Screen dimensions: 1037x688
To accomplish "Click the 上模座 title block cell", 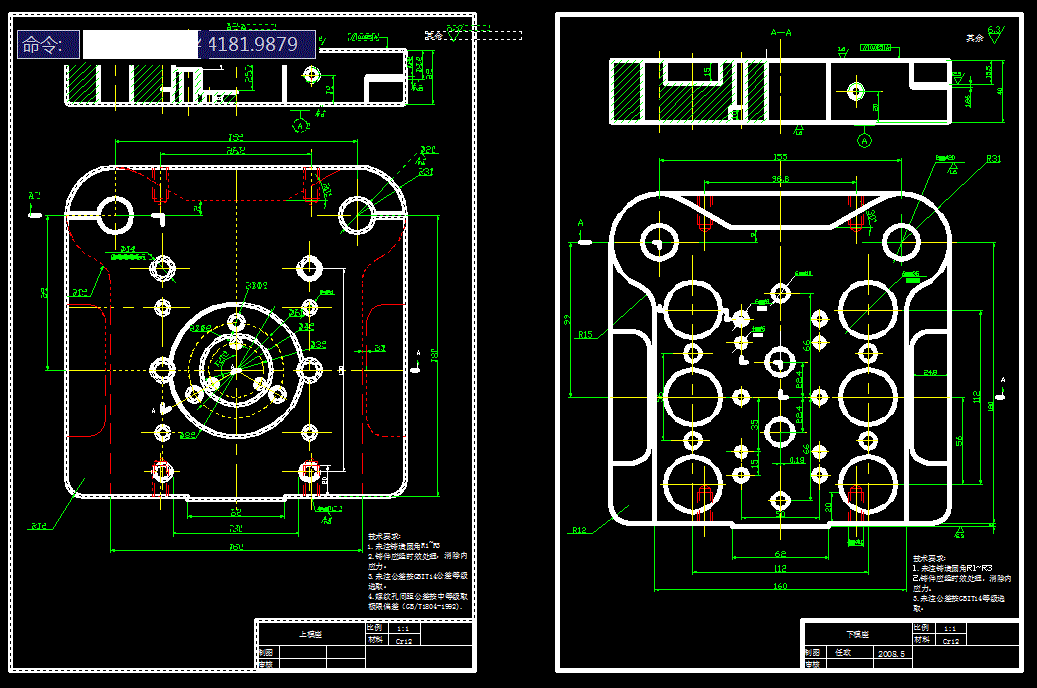I will pos(310,634).
